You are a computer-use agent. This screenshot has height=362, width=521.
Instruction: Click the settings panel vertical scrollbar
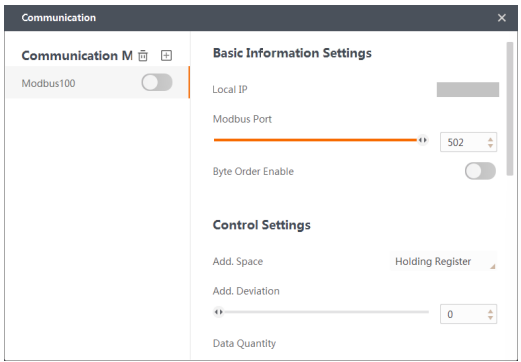point(510,108)
